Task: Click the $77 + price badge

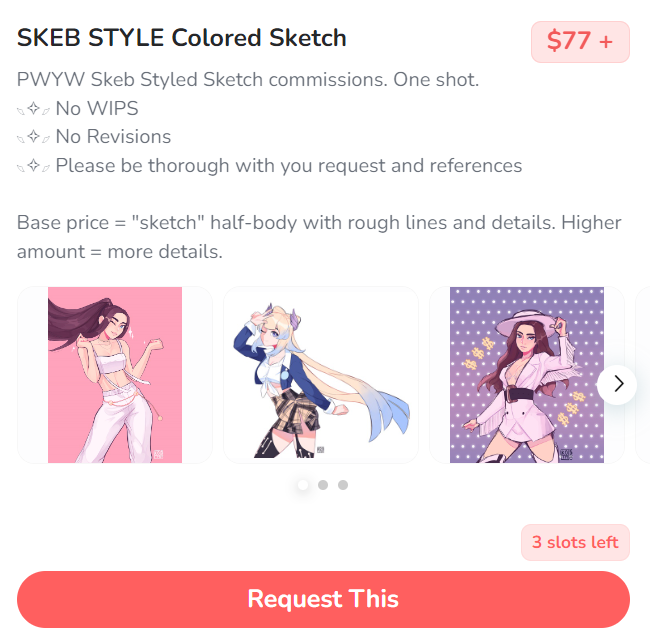Action: (x=580, y=42)
